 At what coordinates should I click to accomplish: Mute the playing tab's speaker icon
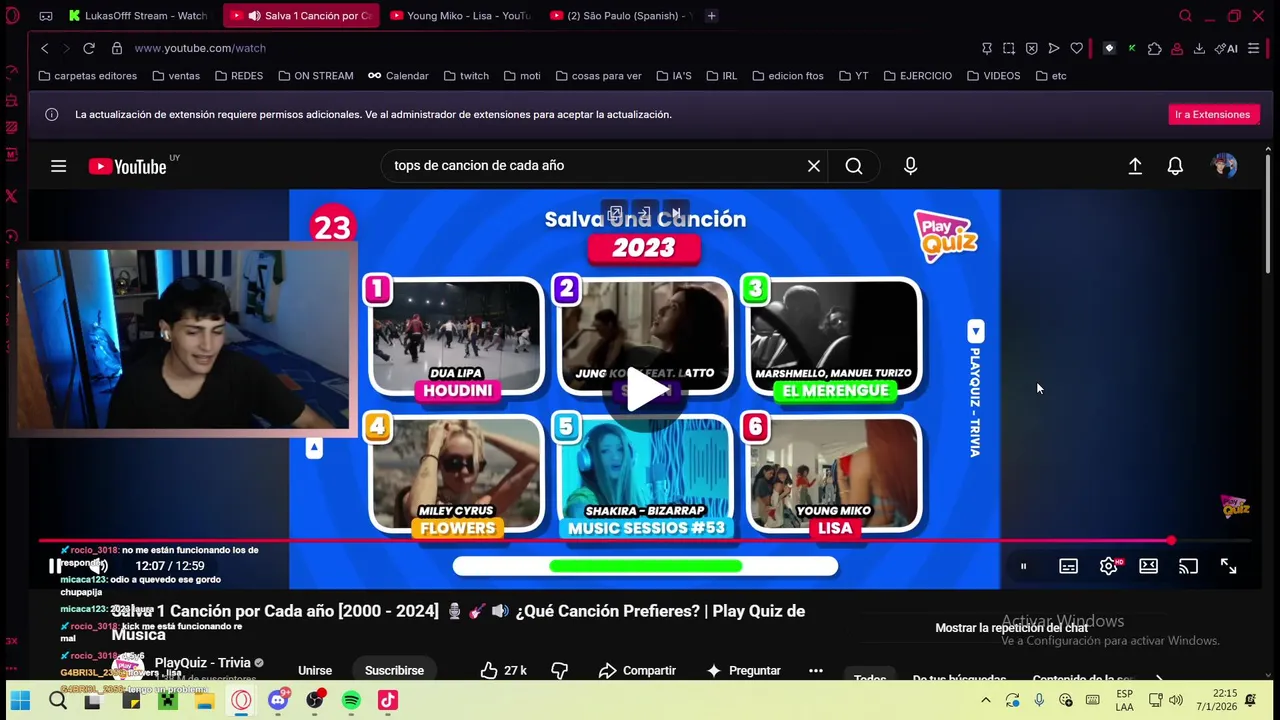tap(254, 16)
